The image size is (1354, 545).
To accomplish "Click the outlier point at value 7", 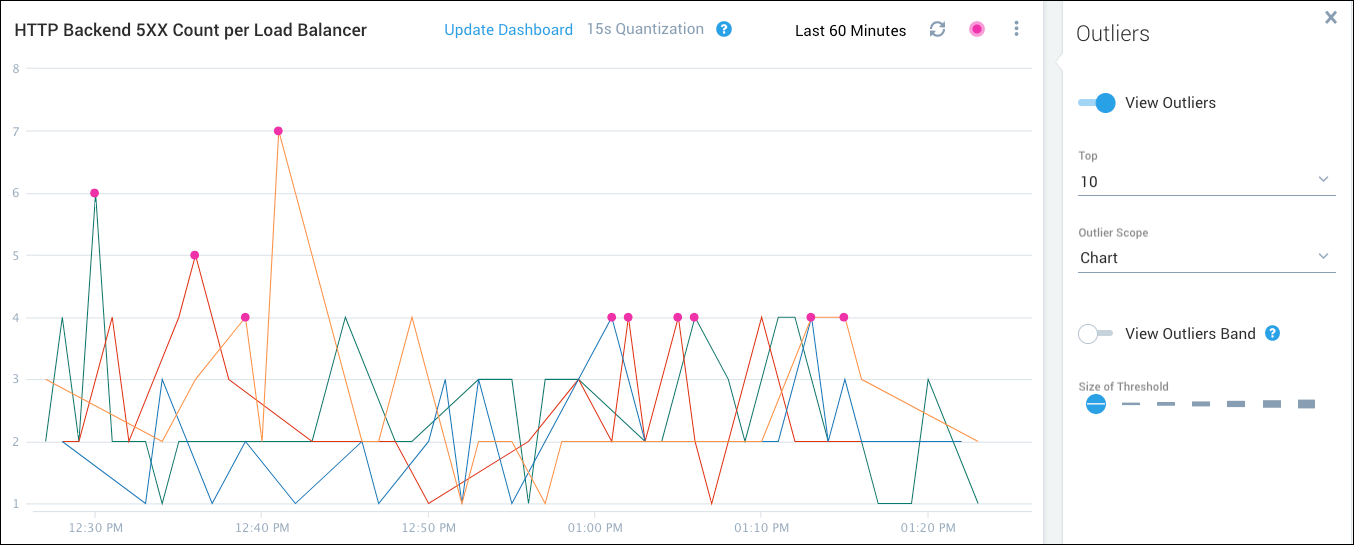I will [x=278, y=131].
